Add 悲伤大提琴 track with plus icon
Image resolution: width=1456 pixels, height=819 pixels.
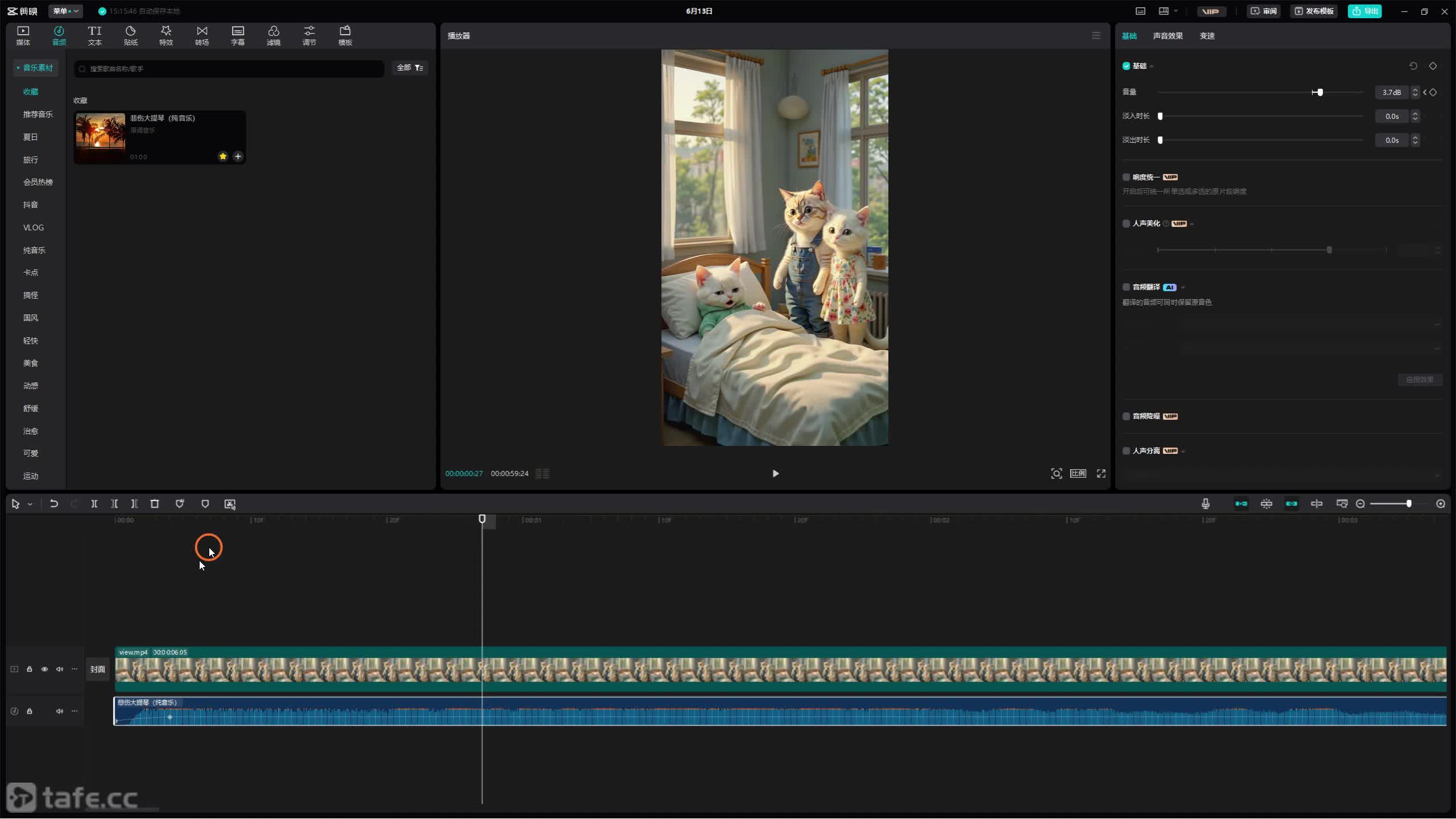238,156
